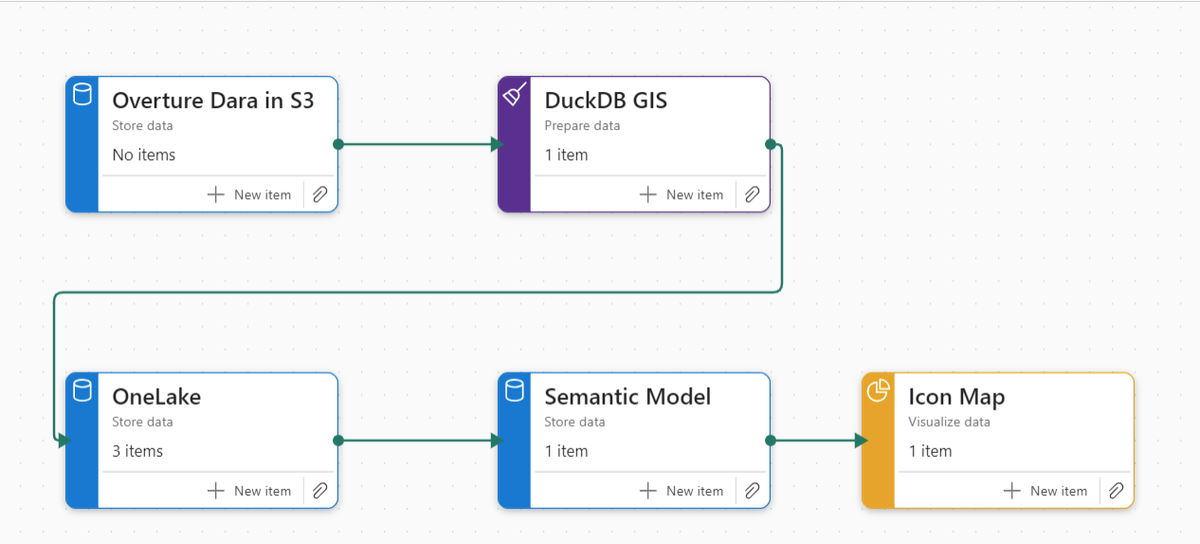Select the output connector dot on Overture Dara card
1200x544 pixels.
click(x=338, y=144)
